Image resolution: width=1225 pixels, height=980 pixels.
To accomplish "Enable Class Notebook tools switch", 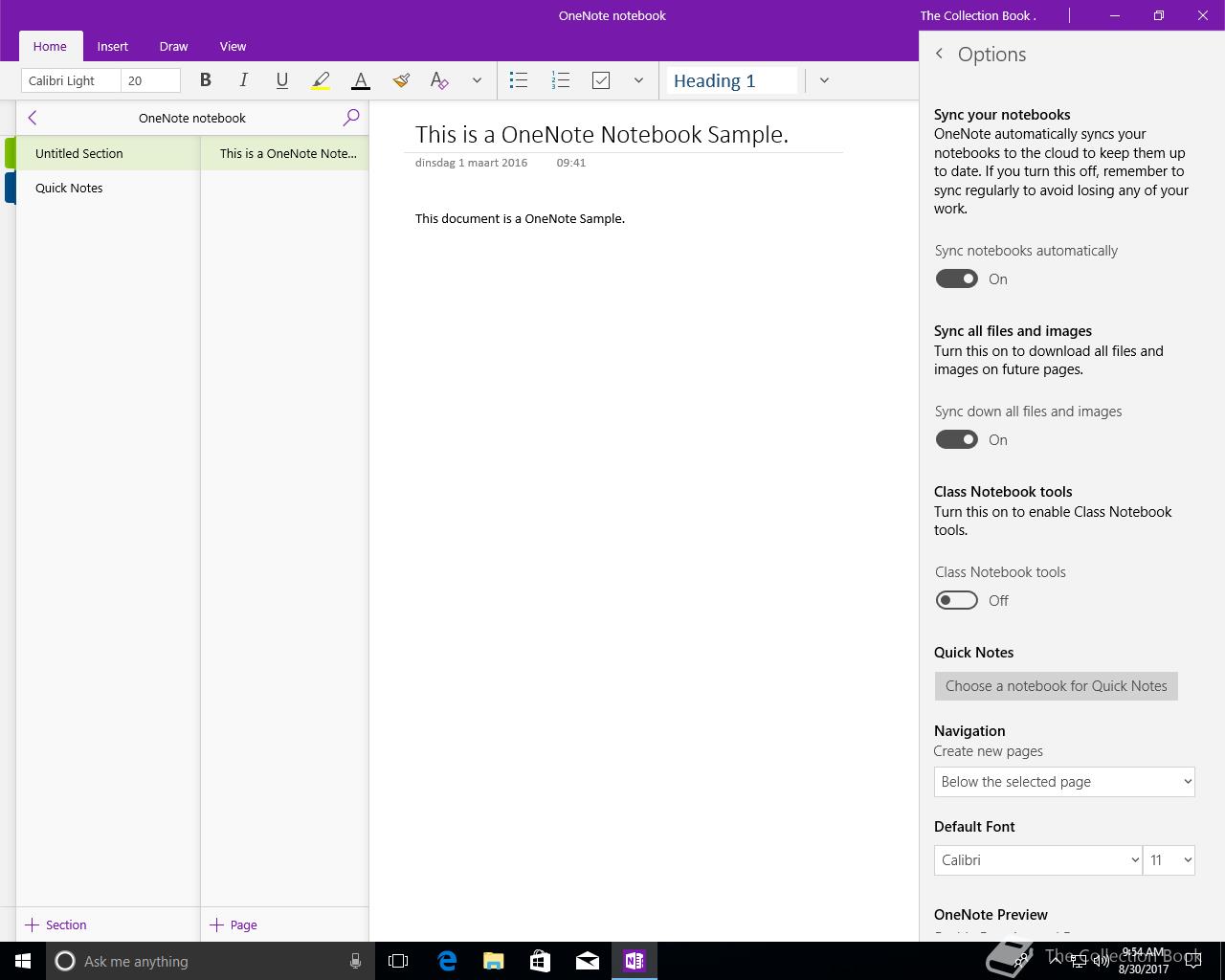I will click(x=957, y=600).
